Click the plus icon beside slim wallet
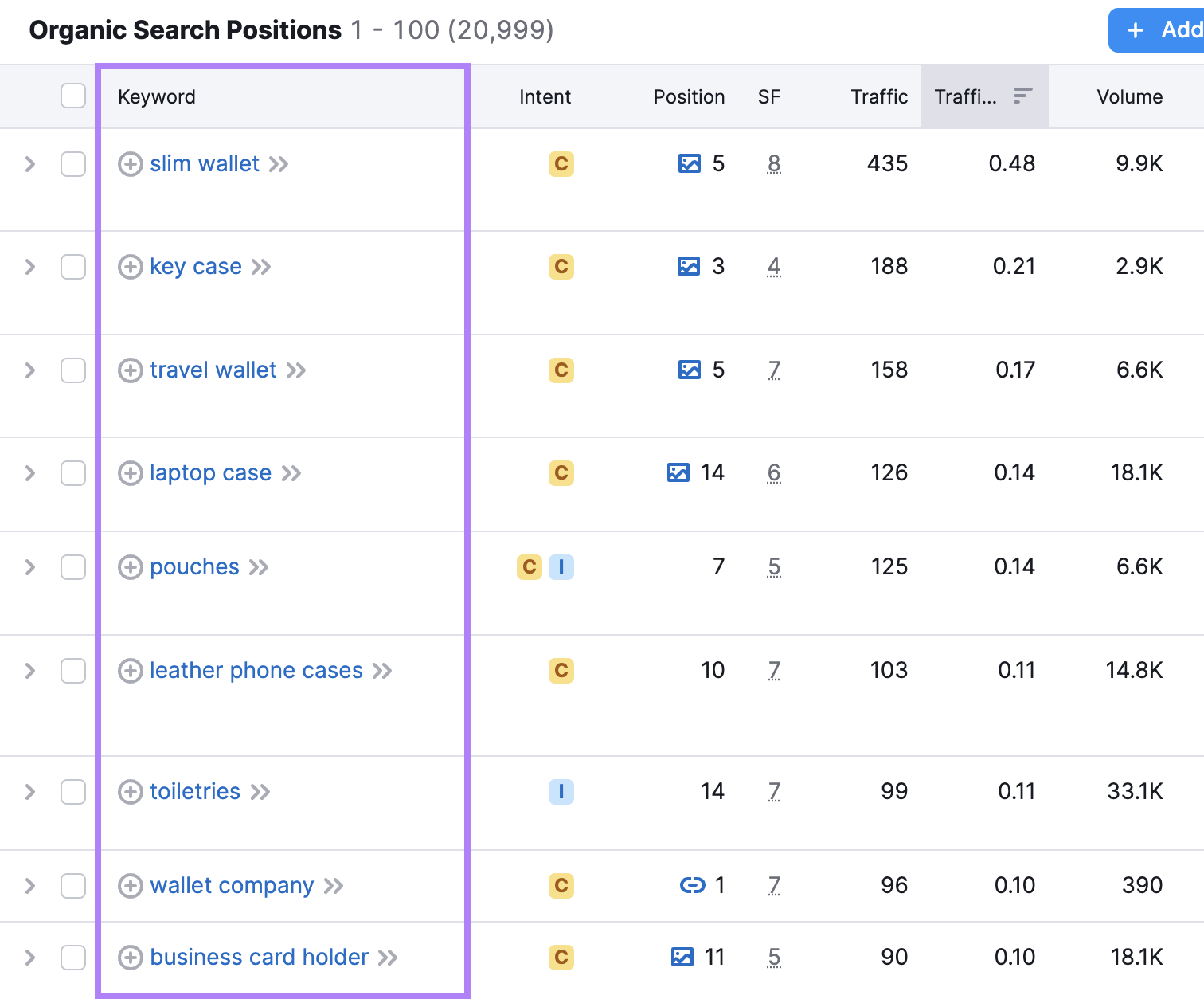Viewport: 1204px width, 1007px height. tap(130, 164)
